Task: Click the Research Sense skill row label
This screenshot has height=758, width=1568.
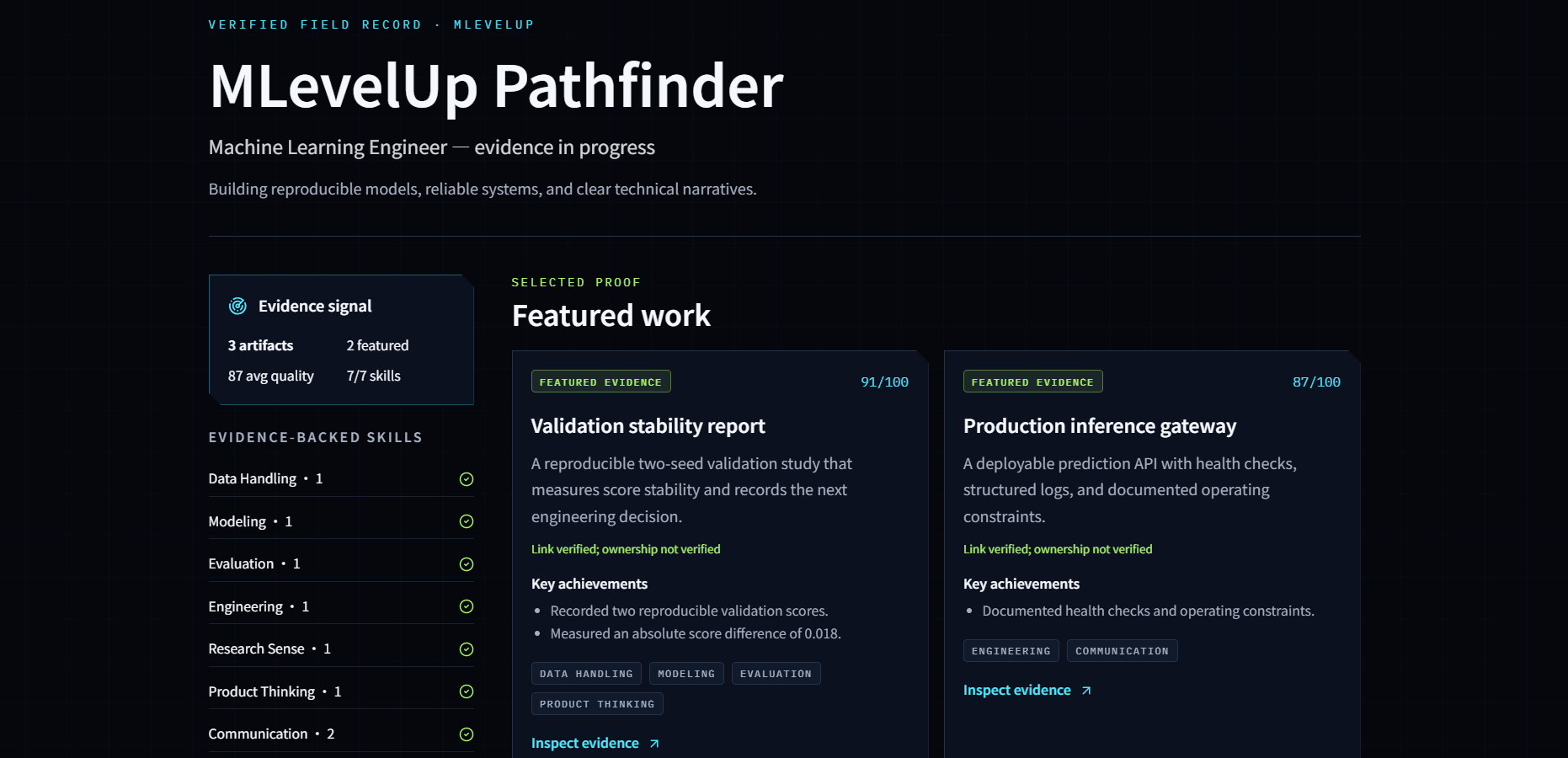Action: 269,649
